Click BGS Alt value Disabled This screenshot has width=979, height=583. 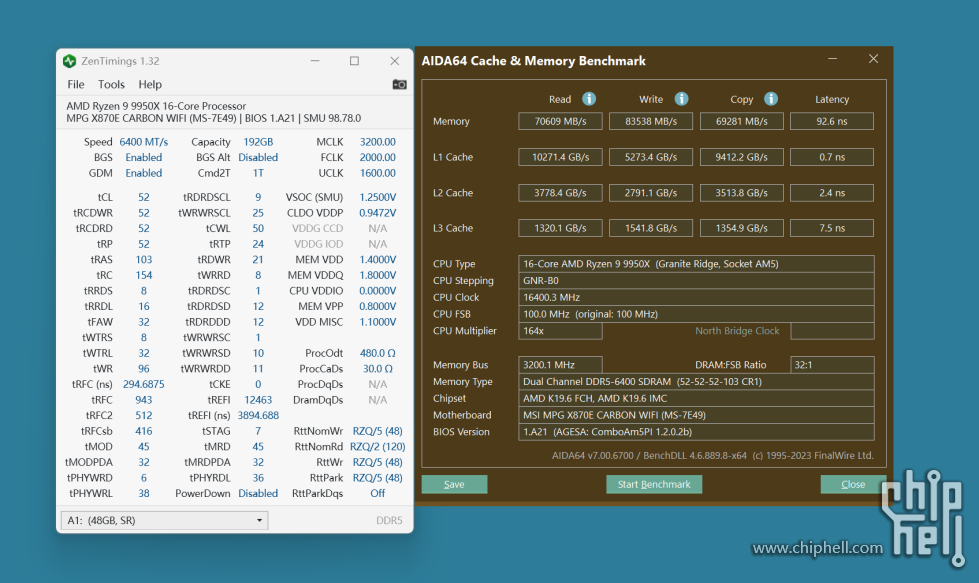coord(258,157)
